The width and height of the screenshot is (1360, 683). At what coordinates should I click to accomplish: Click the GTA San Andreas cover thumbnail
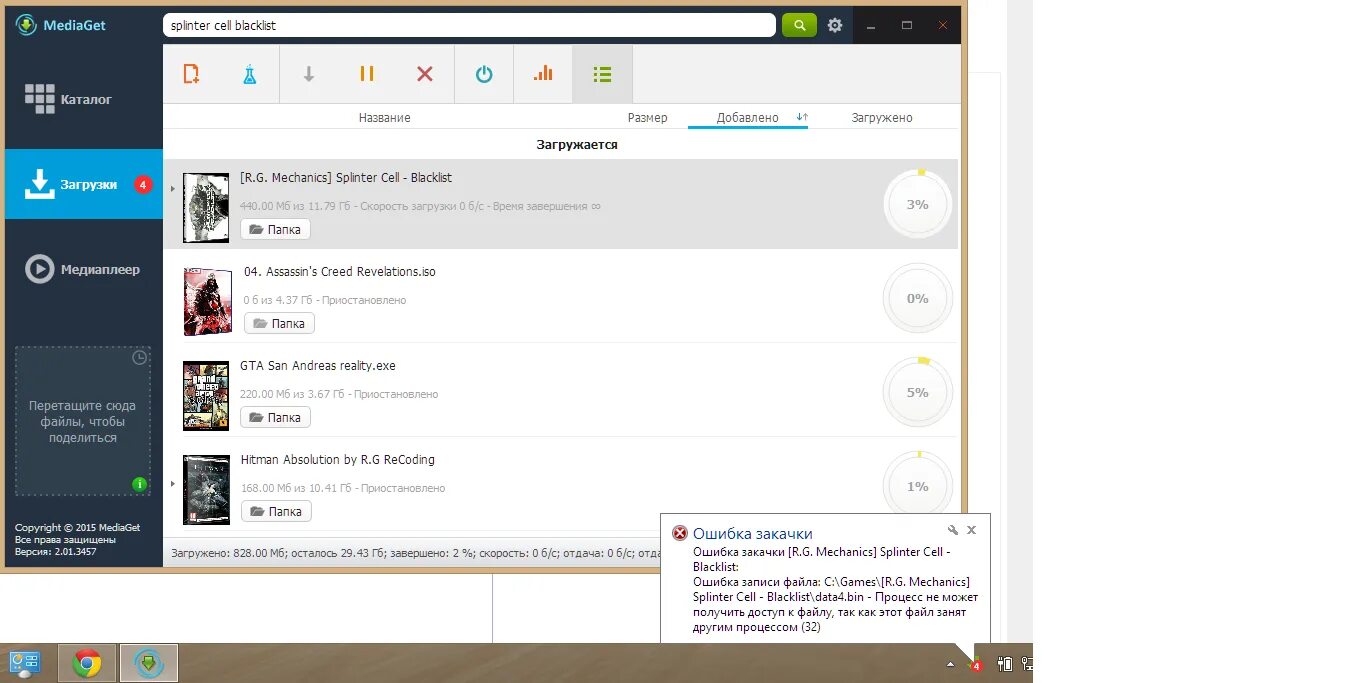[206, 396]
